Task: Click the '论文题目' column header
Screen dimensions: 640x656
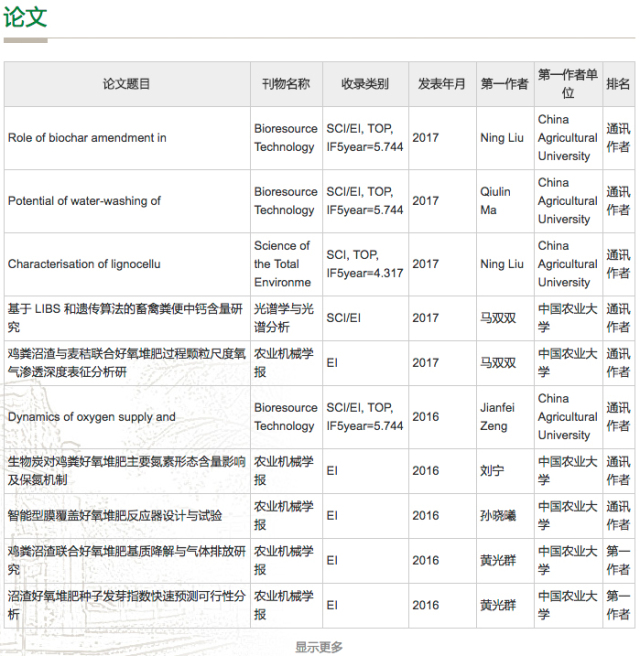Action: (x=126, y=84)
